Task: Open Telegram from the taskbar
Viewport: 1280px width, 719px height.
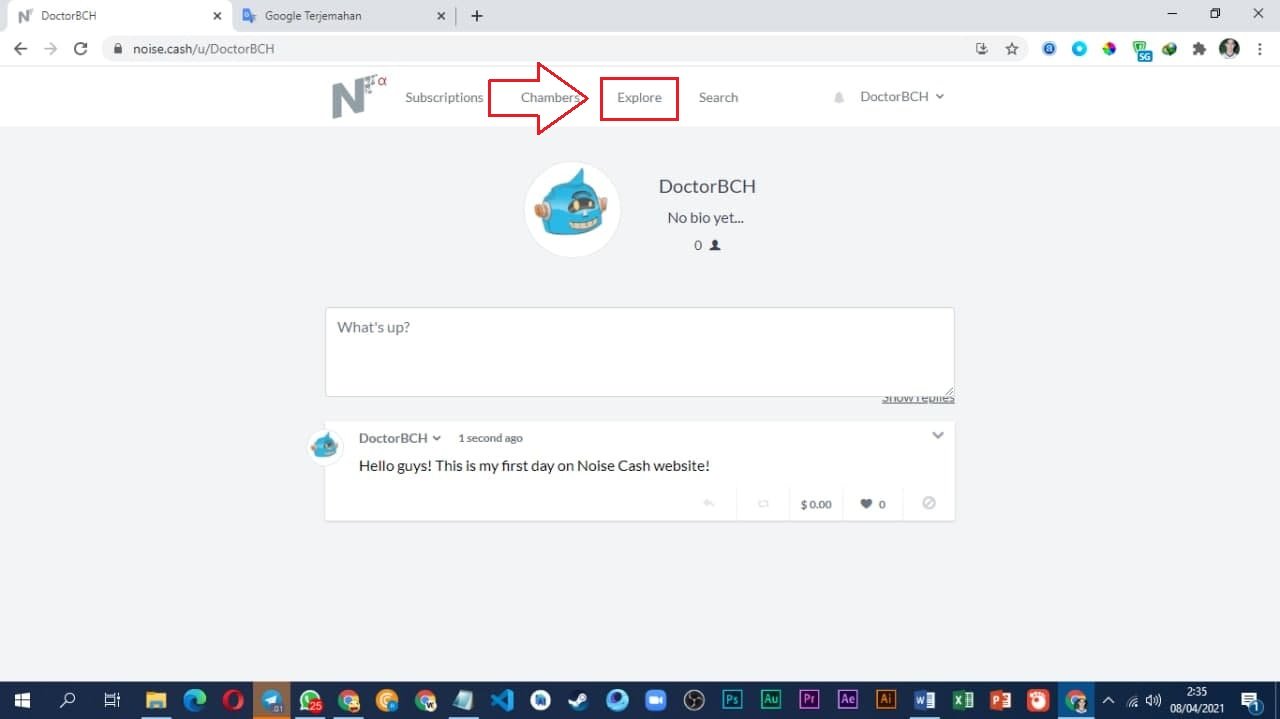Action: pos(271,700)
